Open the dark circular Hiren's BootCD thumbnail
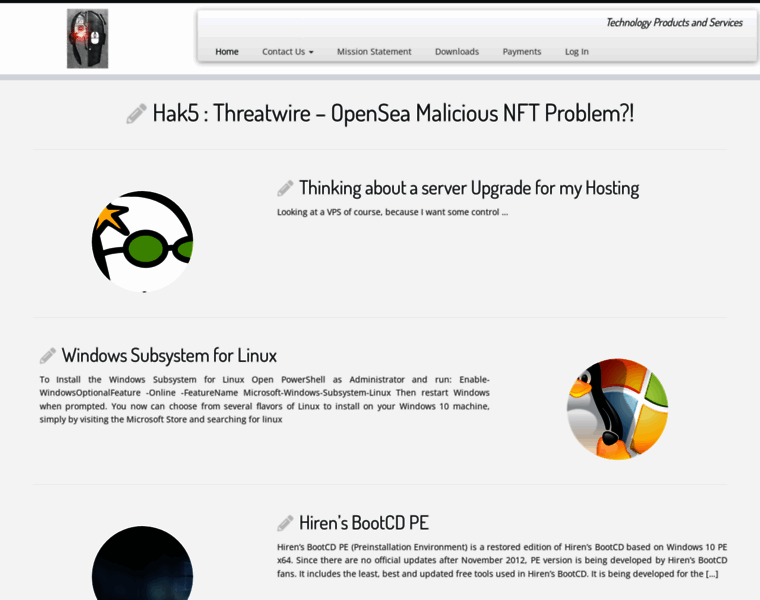This screenshot has width=760, height=600. 142,563
